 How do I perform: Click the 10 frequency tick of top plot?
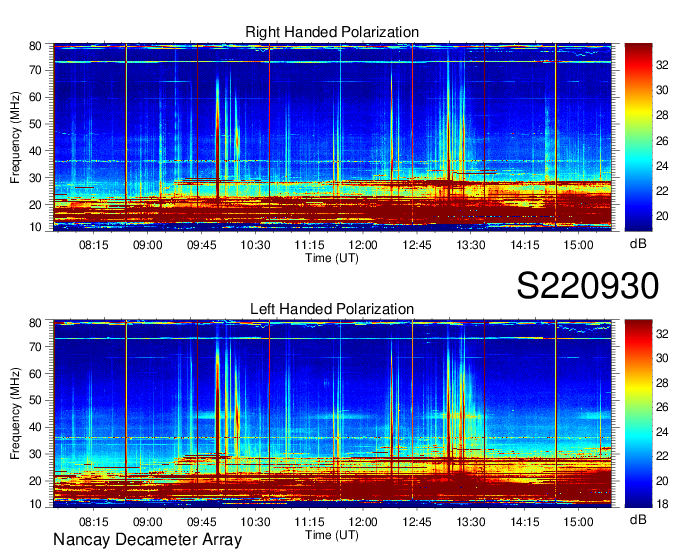(35, 227)
